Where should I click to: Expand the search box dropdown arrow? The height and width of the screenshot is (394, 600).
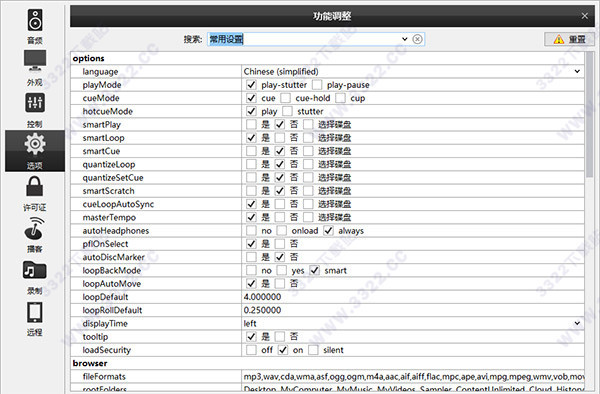404,39
